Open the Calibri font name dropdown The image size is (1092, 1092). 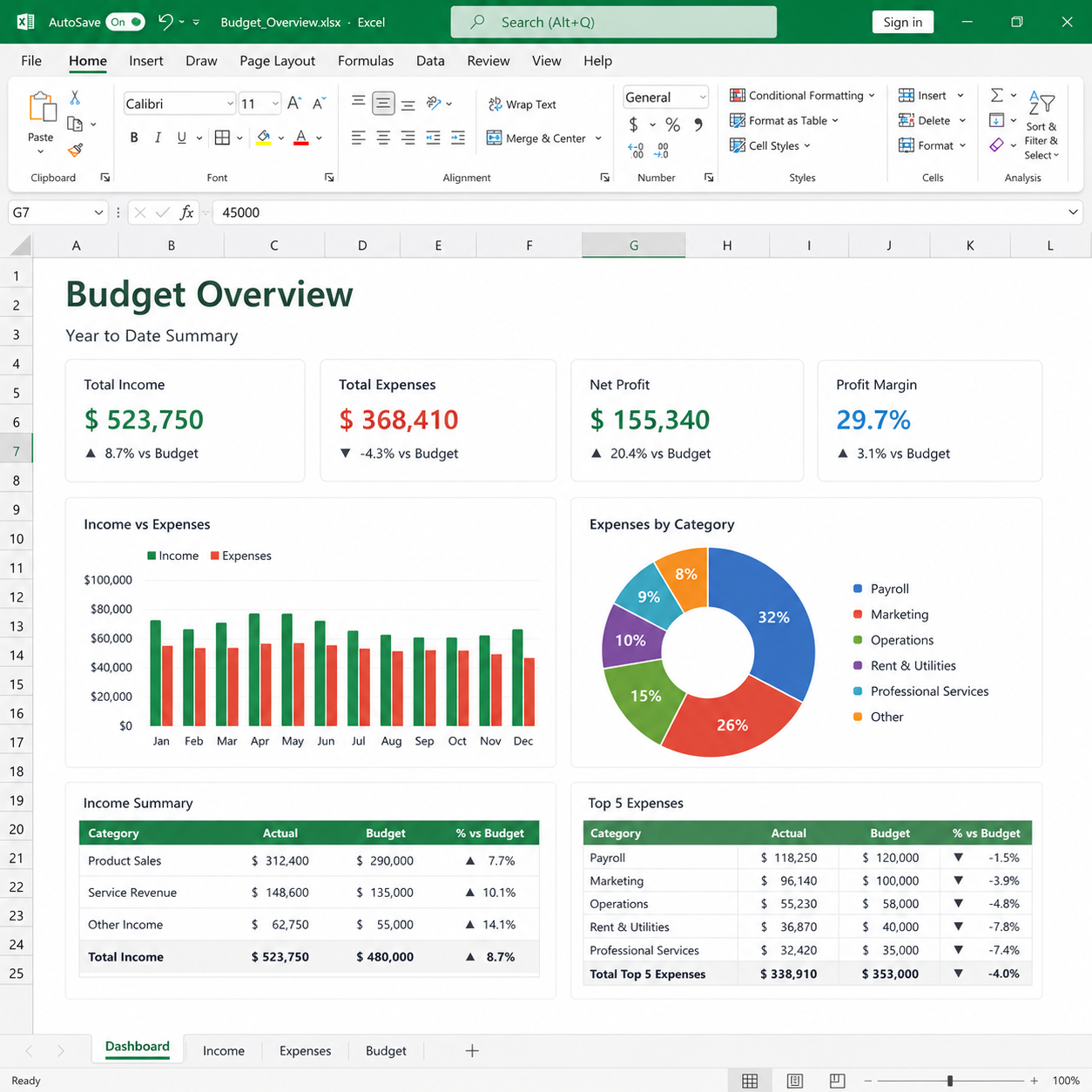tap(230, 104)
